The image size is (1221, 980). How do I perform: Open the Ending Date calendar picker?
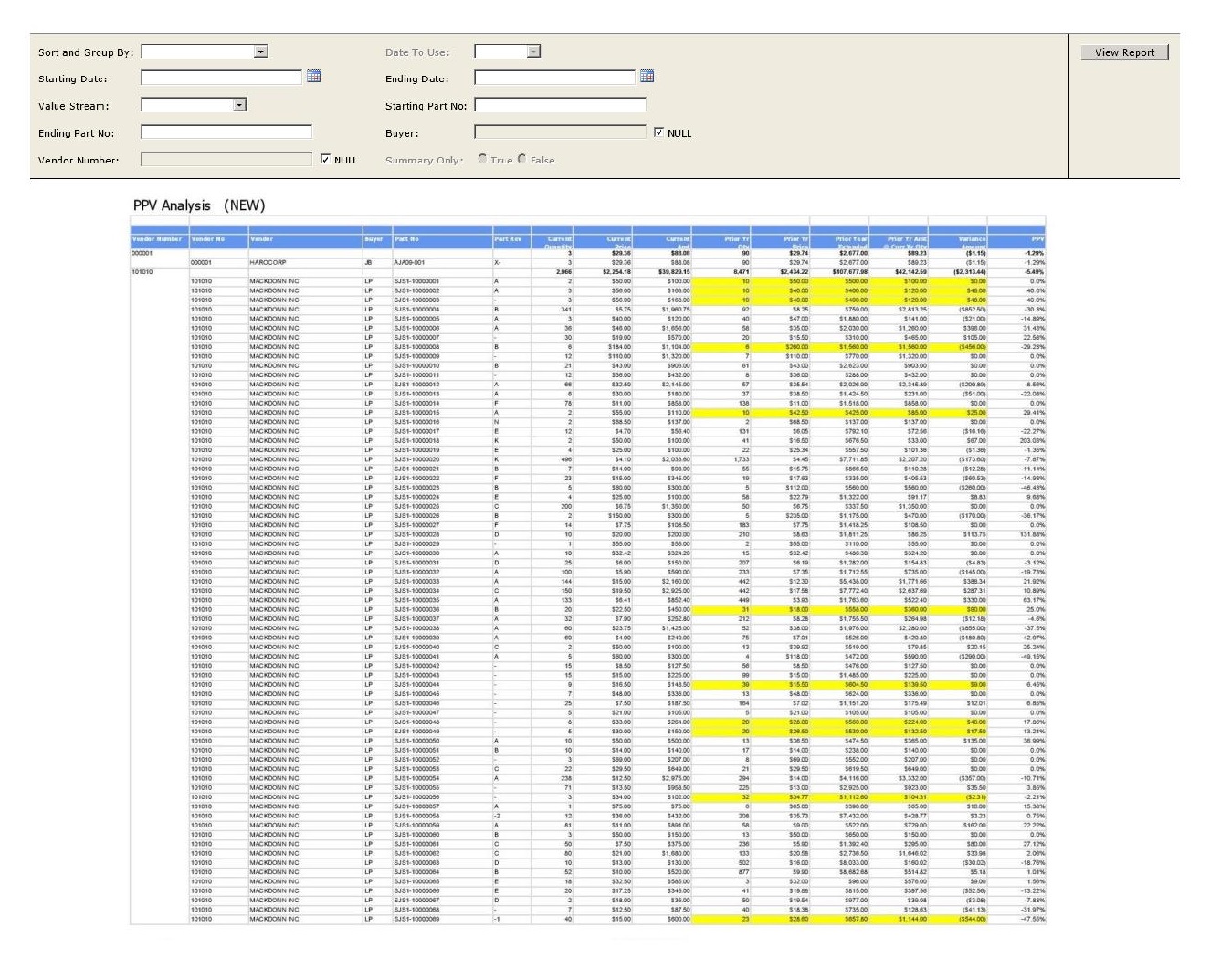click(x=647, y=76)
